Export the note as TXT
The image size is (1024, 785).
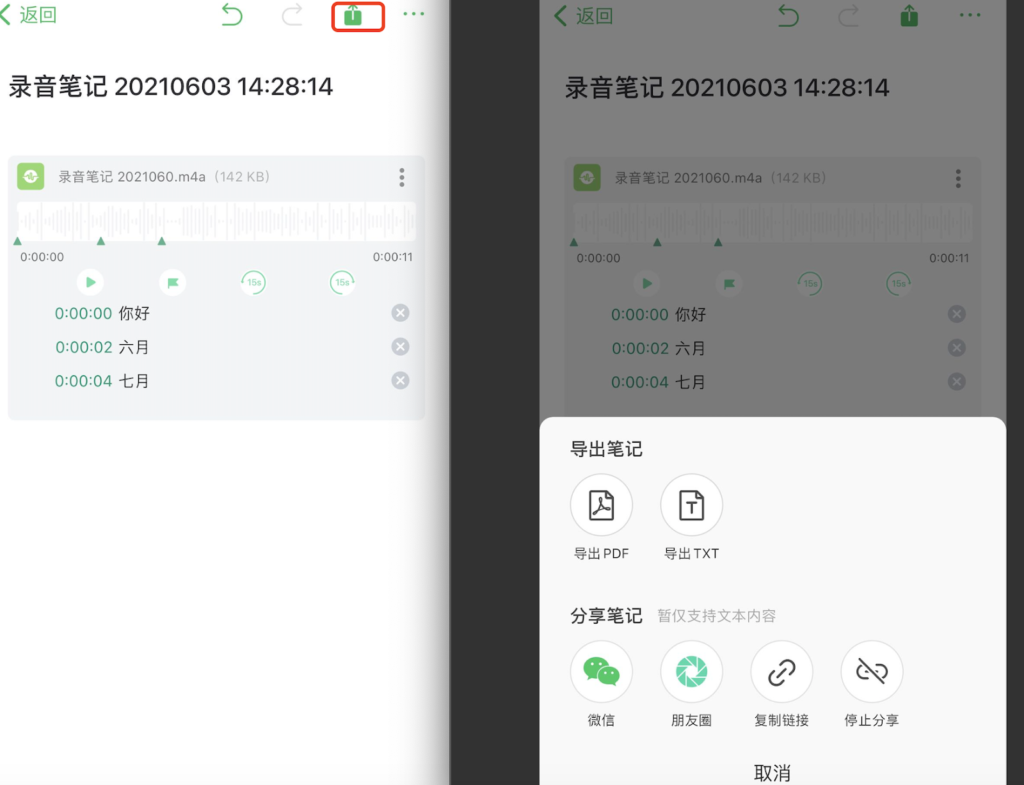tap(691, 506)
